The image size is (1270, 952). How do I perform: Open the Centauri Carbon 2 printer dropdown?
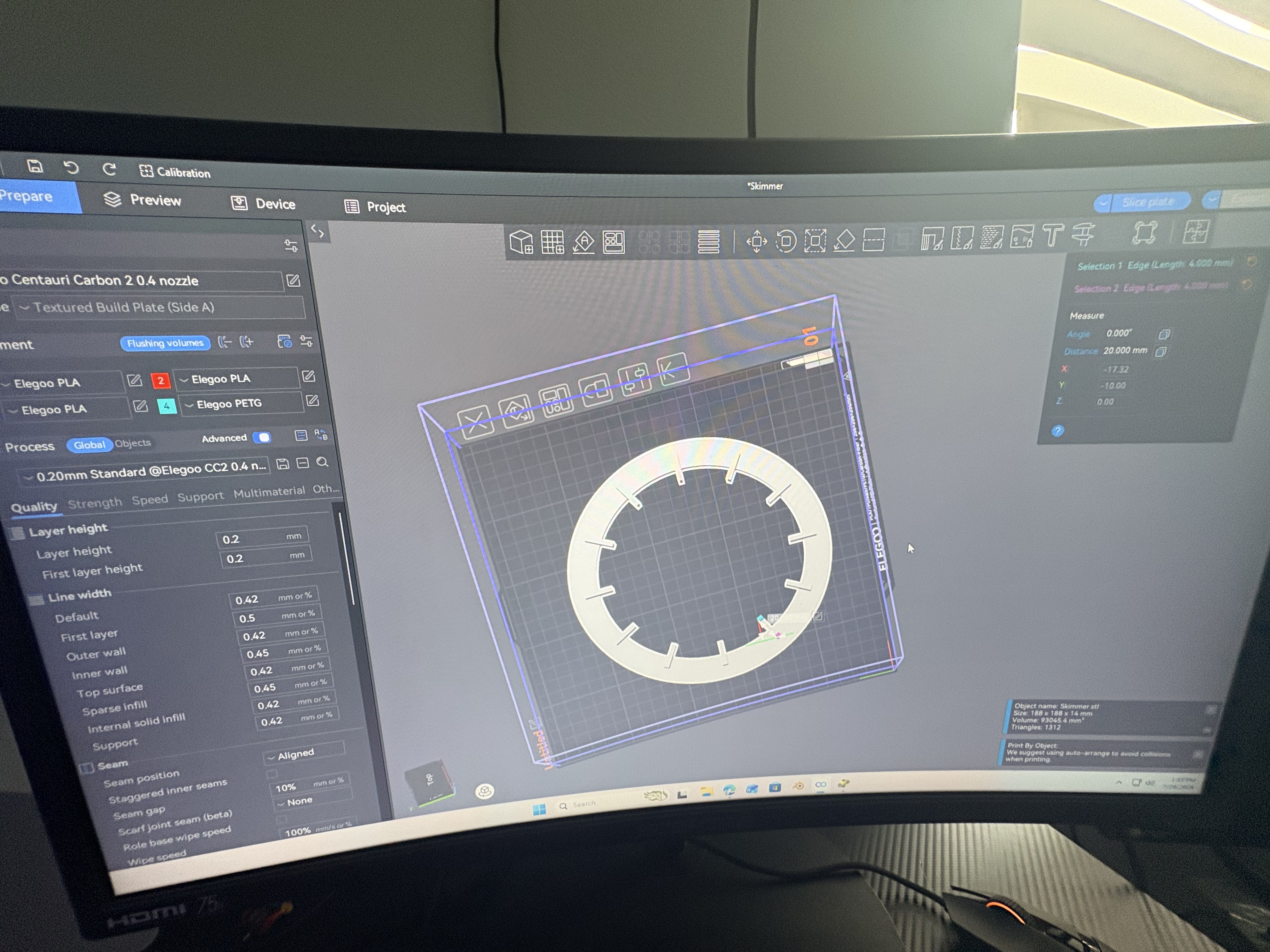click(141, 280)
